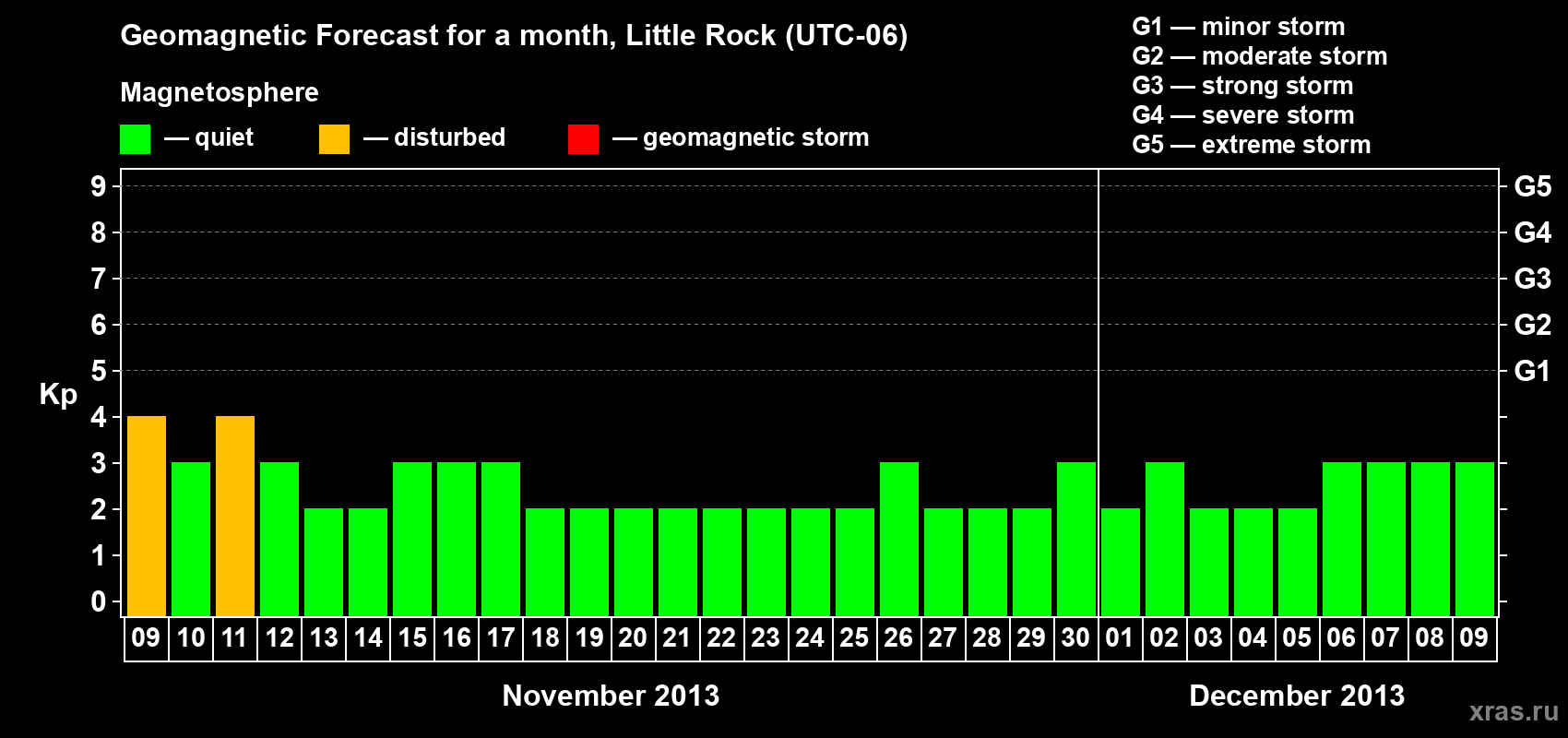Click the November 2013 month label
The width and height of the screenshot is (1568, 738).
611,696
